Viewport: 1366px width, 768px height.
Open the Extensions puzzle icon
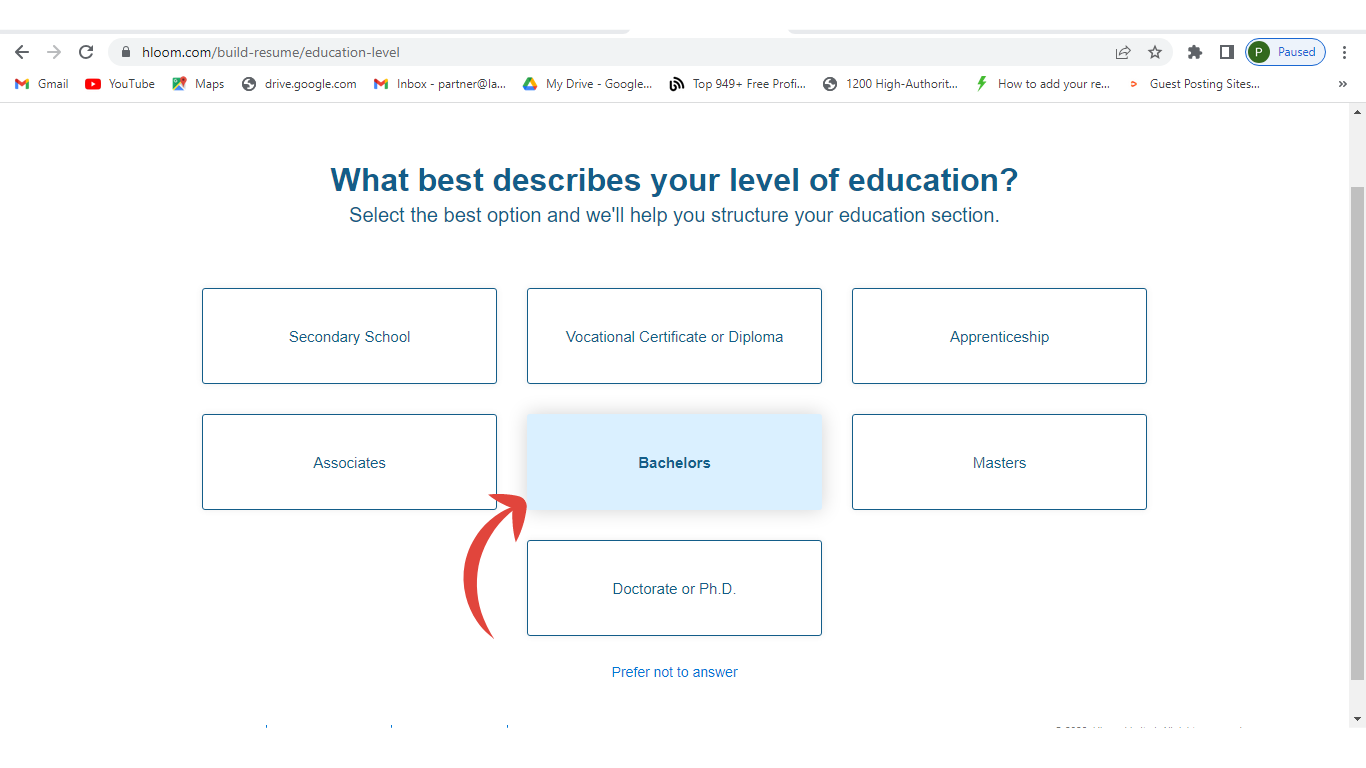pos(1194,52)
